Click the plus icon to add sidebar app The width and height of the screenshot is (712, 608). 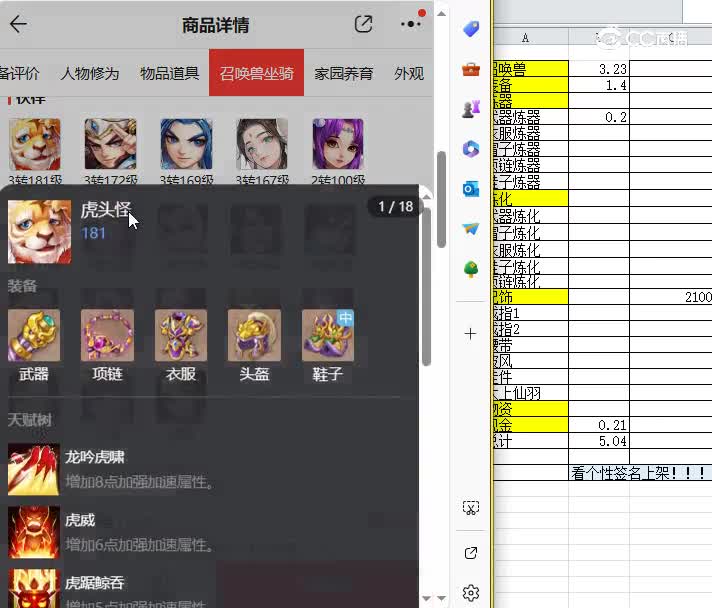[470, 334]
